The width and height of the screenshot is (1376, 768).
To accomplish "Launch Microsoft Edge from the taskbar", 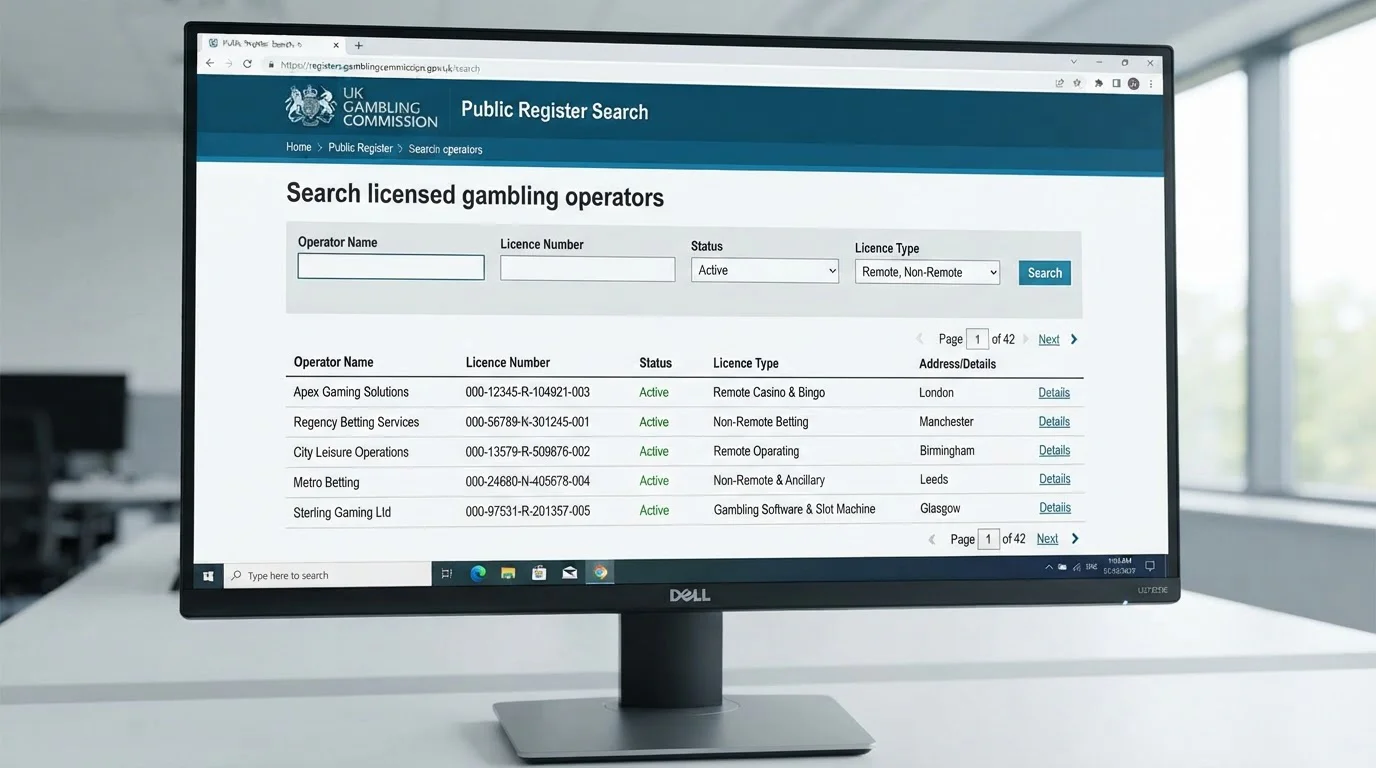I will [x=478, y=573].
